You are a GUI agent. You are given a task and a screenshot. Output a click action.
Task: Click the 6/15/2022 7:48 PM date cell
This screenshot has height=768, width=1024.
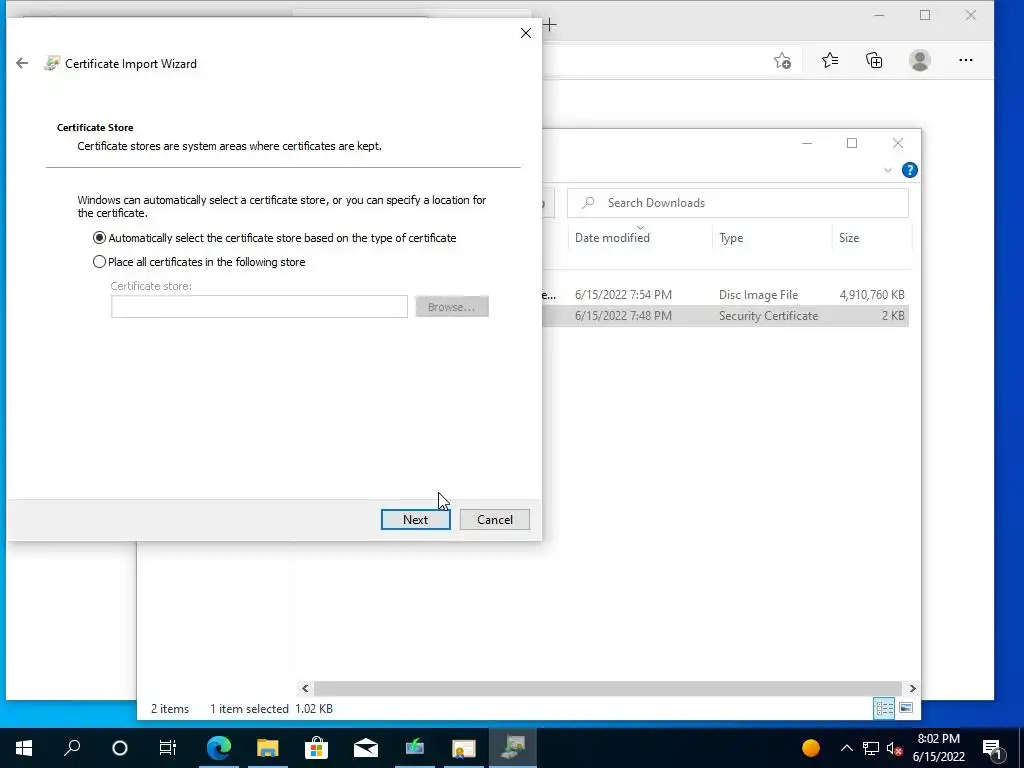(x=623, y=315)
